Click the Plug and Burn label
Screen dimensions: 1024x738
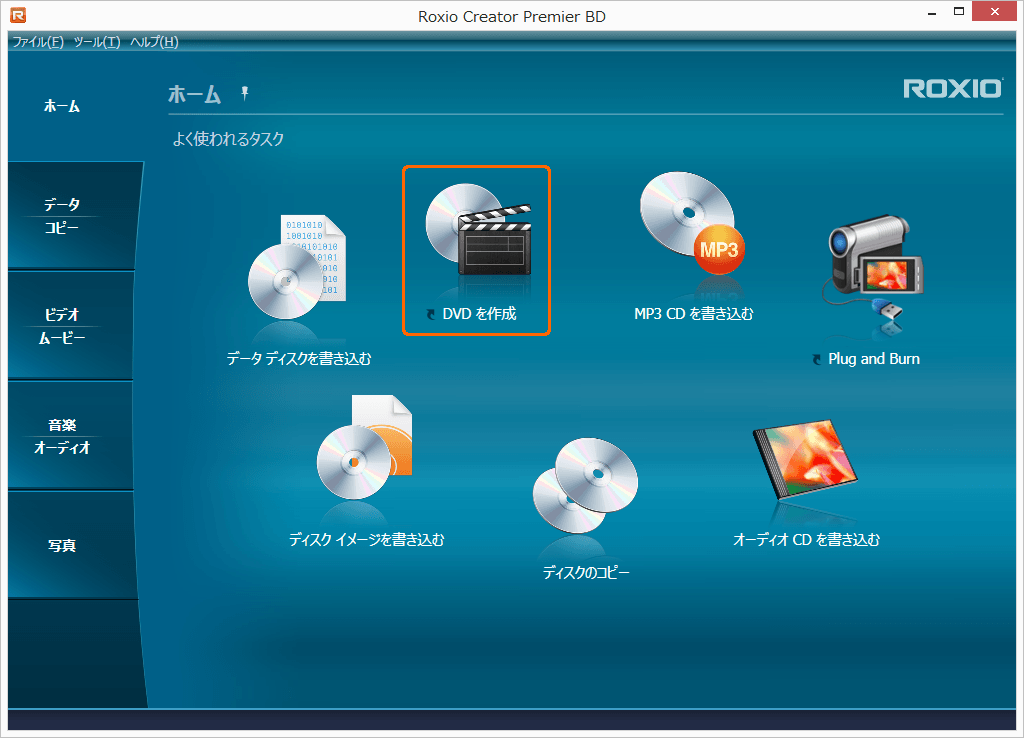874,359
